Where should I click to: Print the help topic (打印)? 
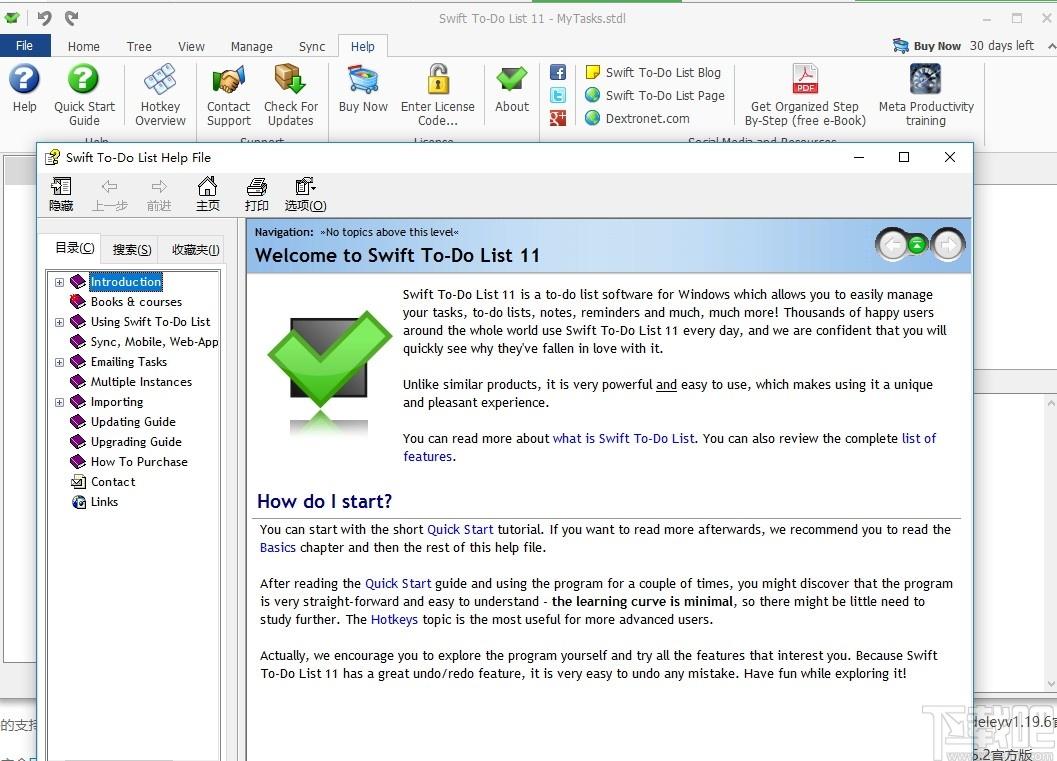(257, 194)
